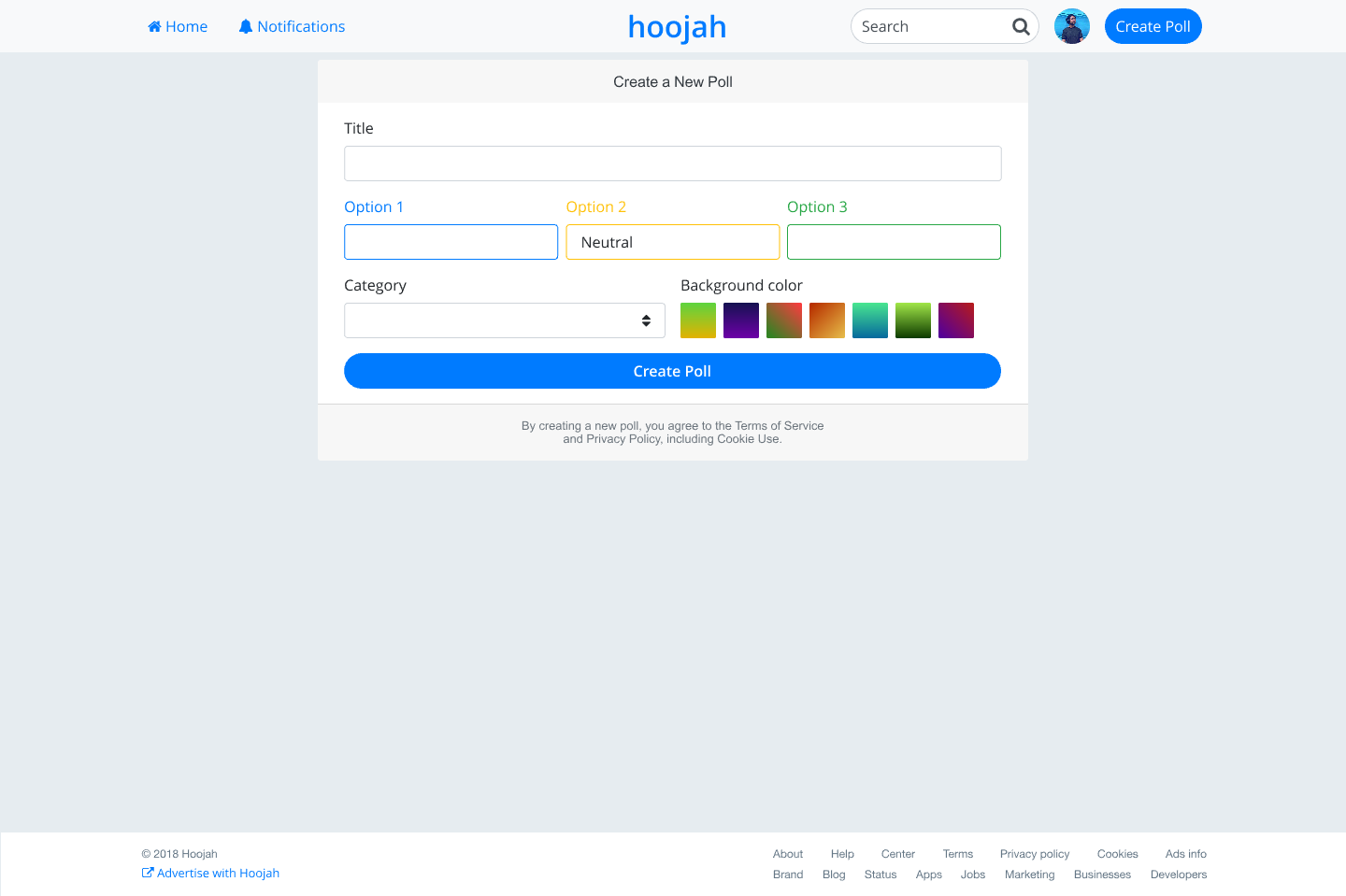Select the orange gradient background swatch
Screen dimensions: 1346x896
[827, 320]
